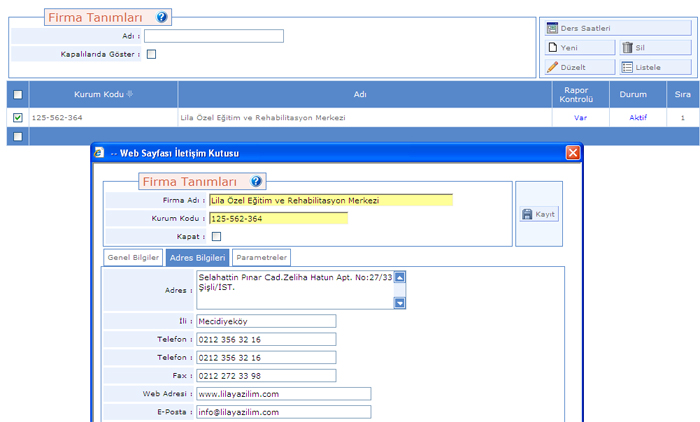Click the Kurum Kodu input in dialog
The image size is (700, 422).
(x=278, y=218)
